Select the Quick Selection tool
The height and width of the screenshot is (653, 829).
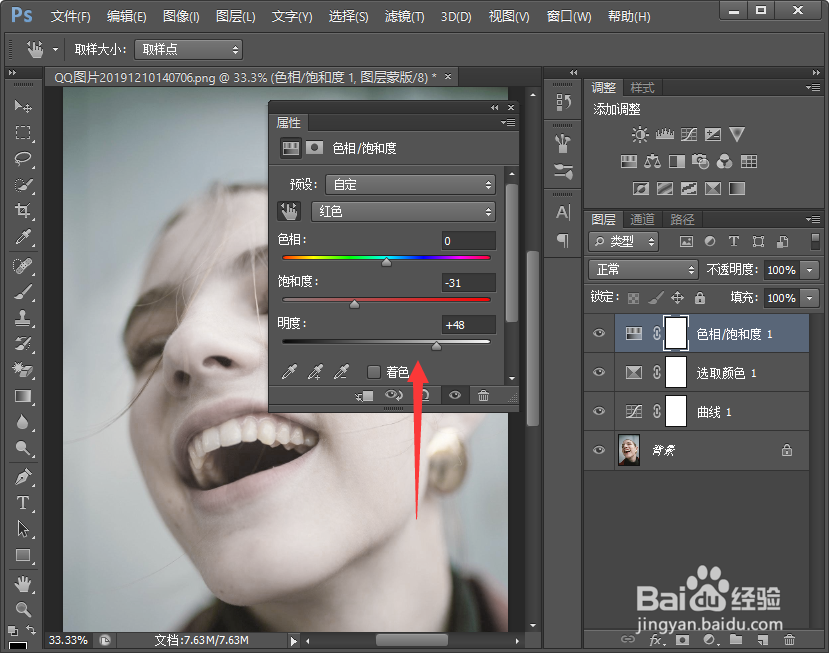pyautogui.click(x=23, y=185)
